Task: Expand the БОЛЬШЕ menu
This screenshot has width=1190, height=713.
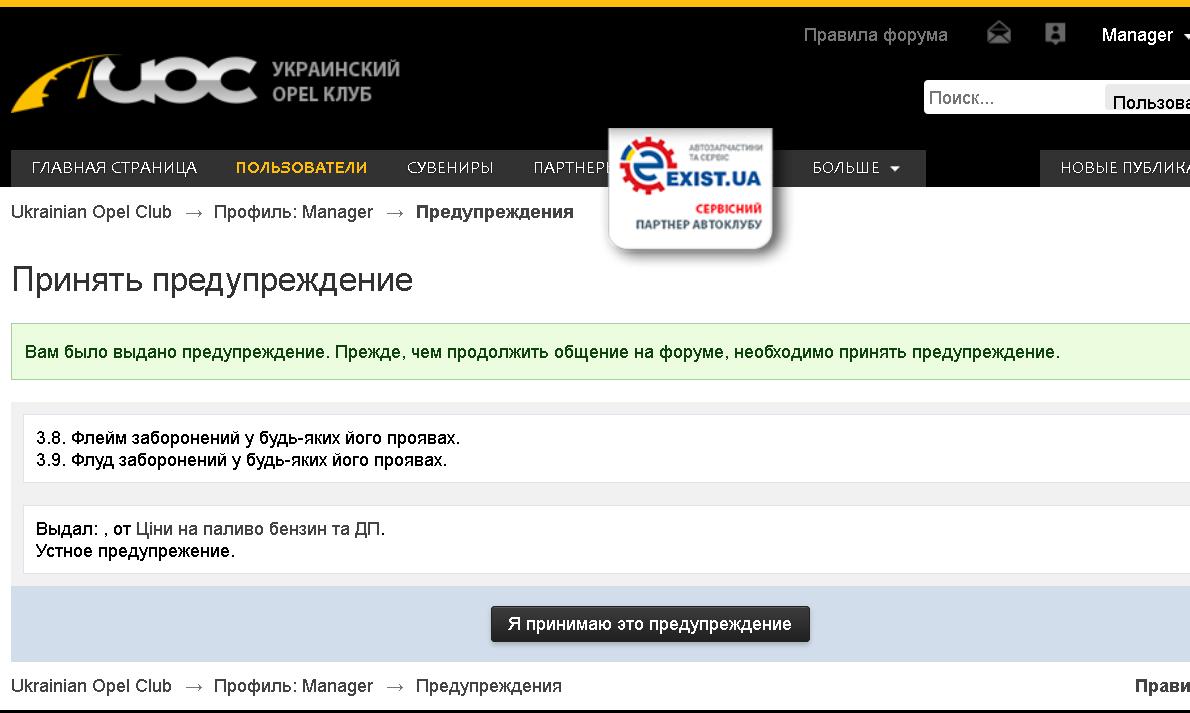Action: 856,168
